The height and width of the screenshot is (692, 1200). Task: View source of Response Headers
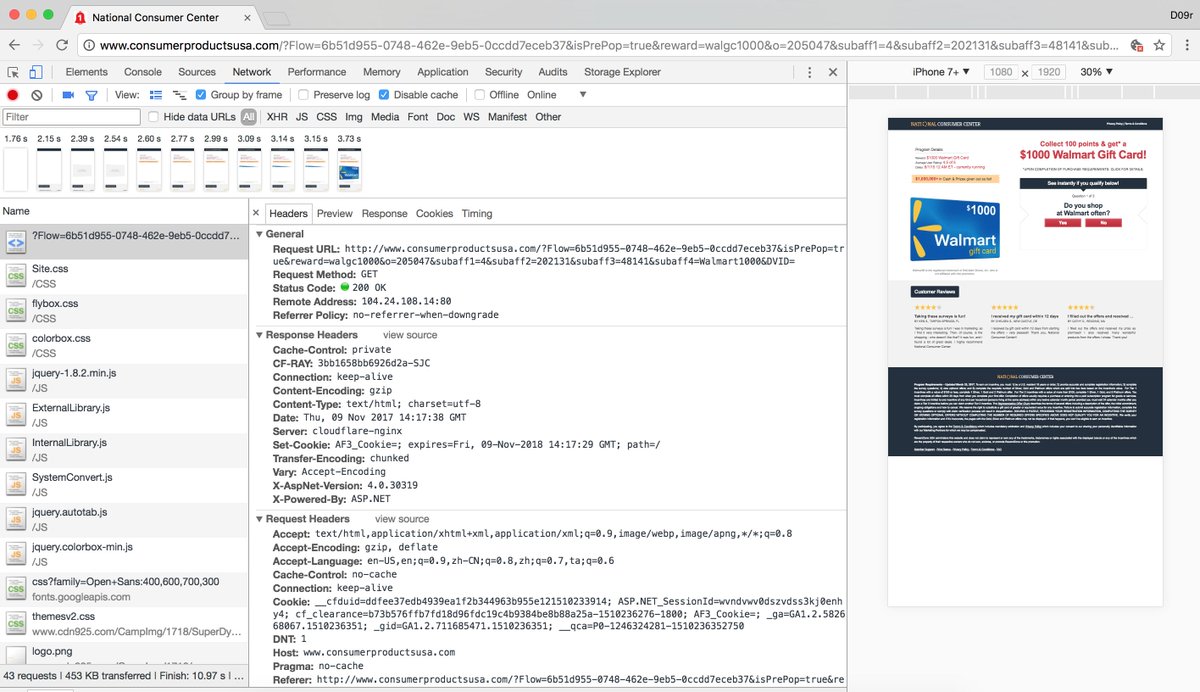[x=410, y=335]
